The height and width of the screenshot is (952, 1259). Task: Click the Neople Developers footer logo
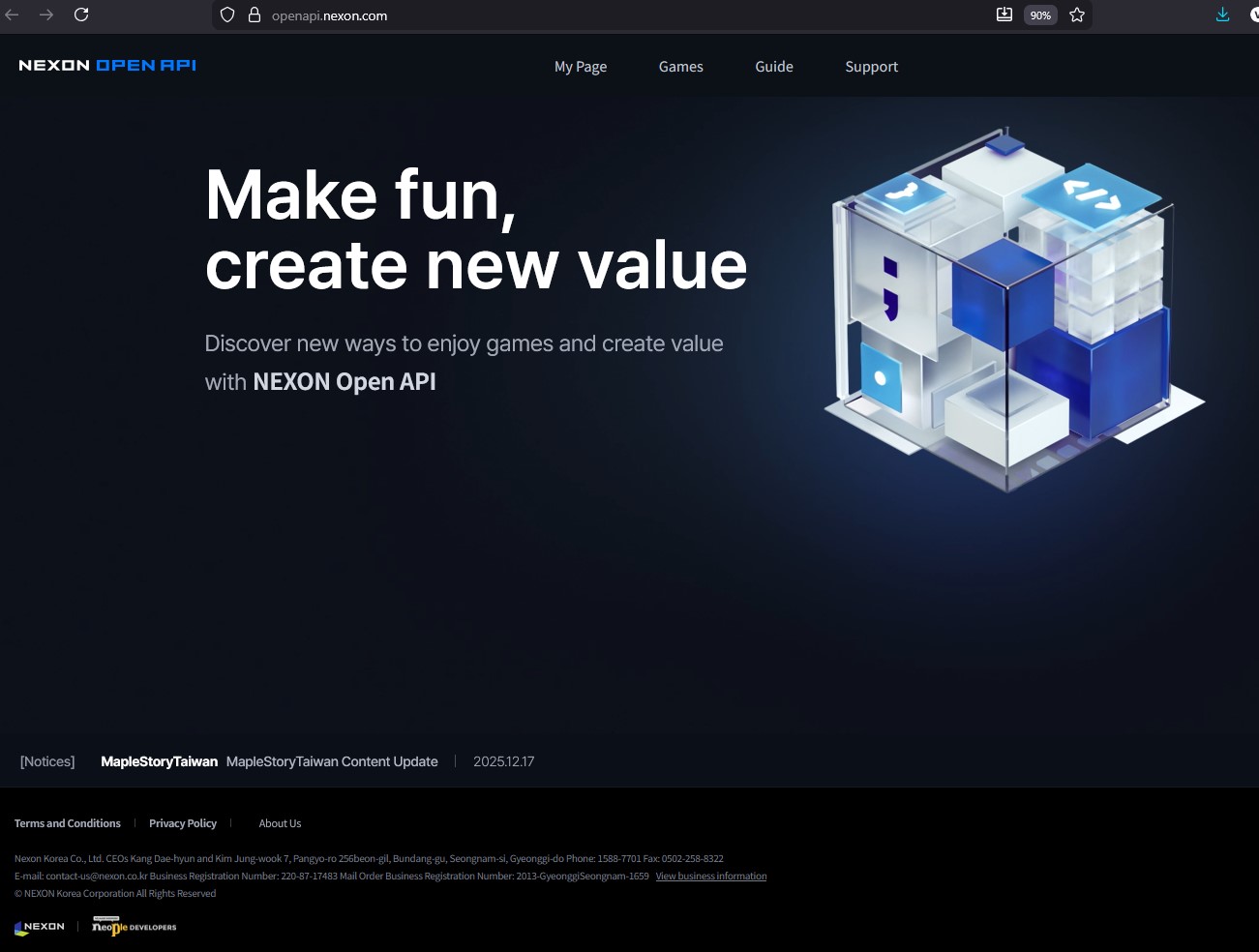pos(135,927)
